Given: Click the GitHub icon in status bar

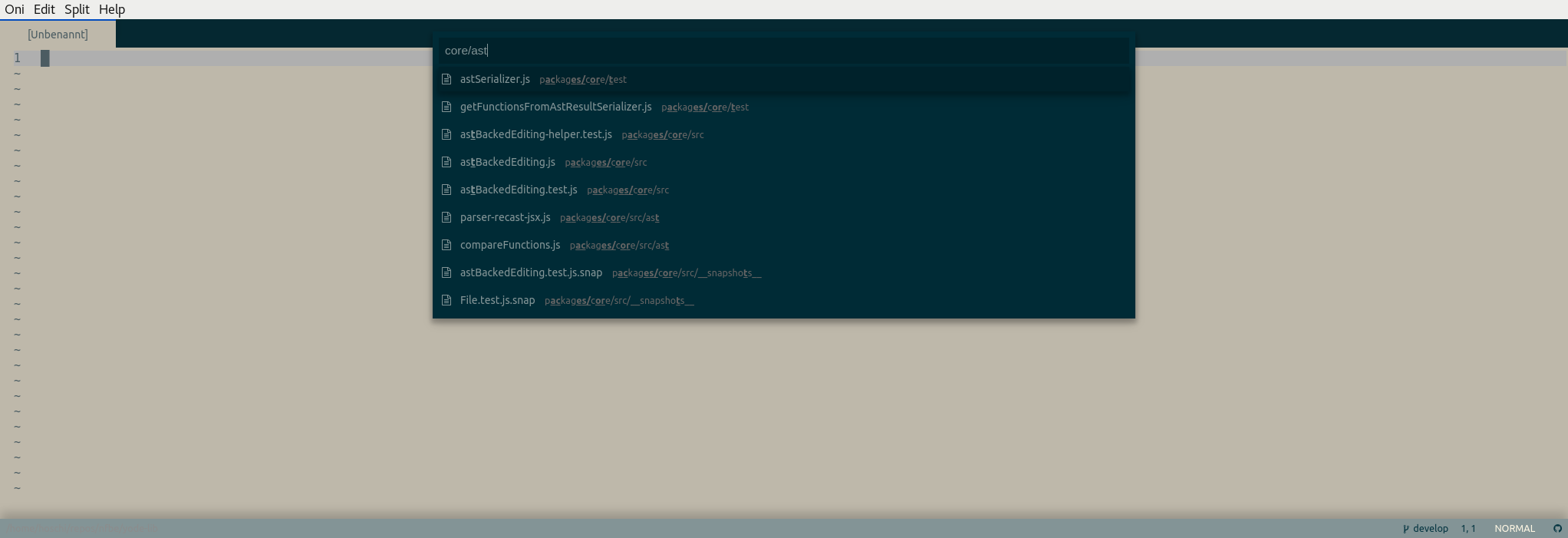Looking at the screenshot, I should pyautogui.click(x=1557, y=528).
